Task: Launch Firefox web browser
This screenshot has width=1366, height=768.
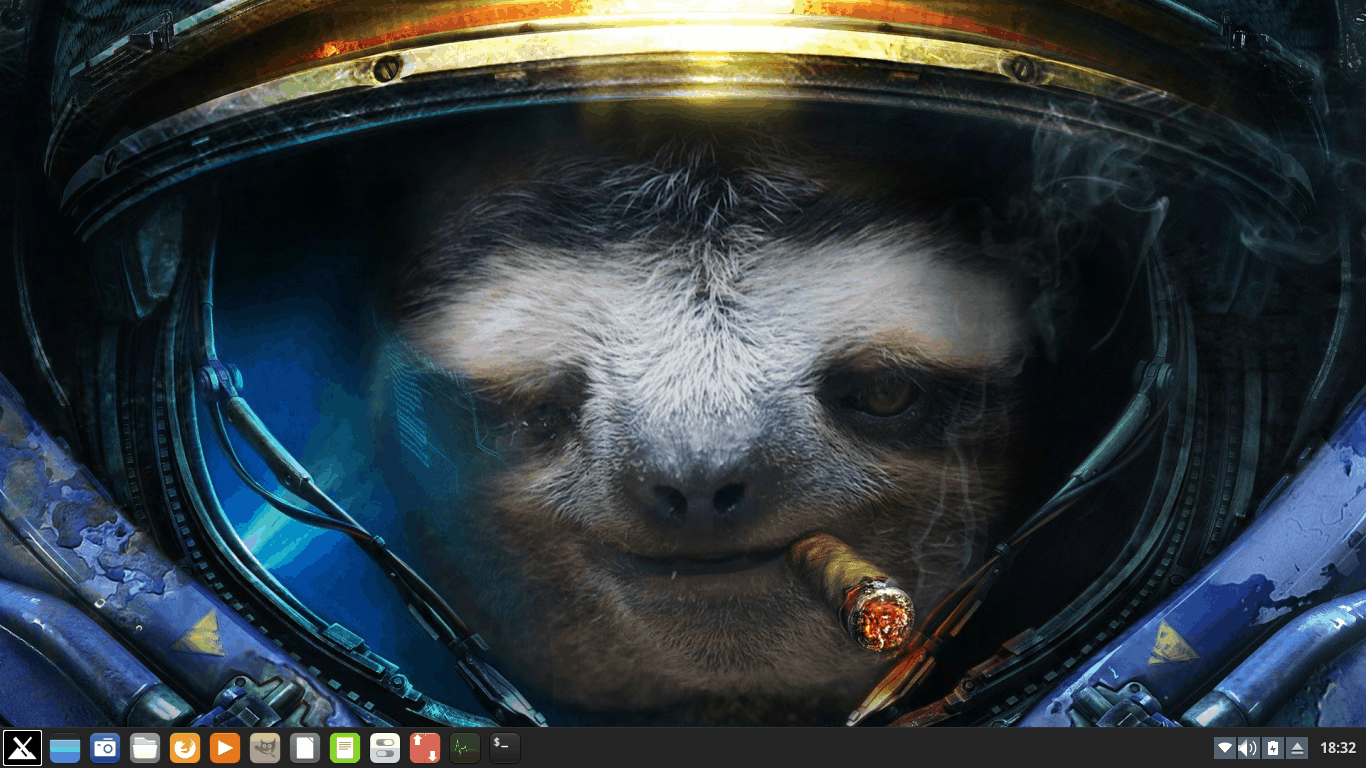Action: coord(185,748)
